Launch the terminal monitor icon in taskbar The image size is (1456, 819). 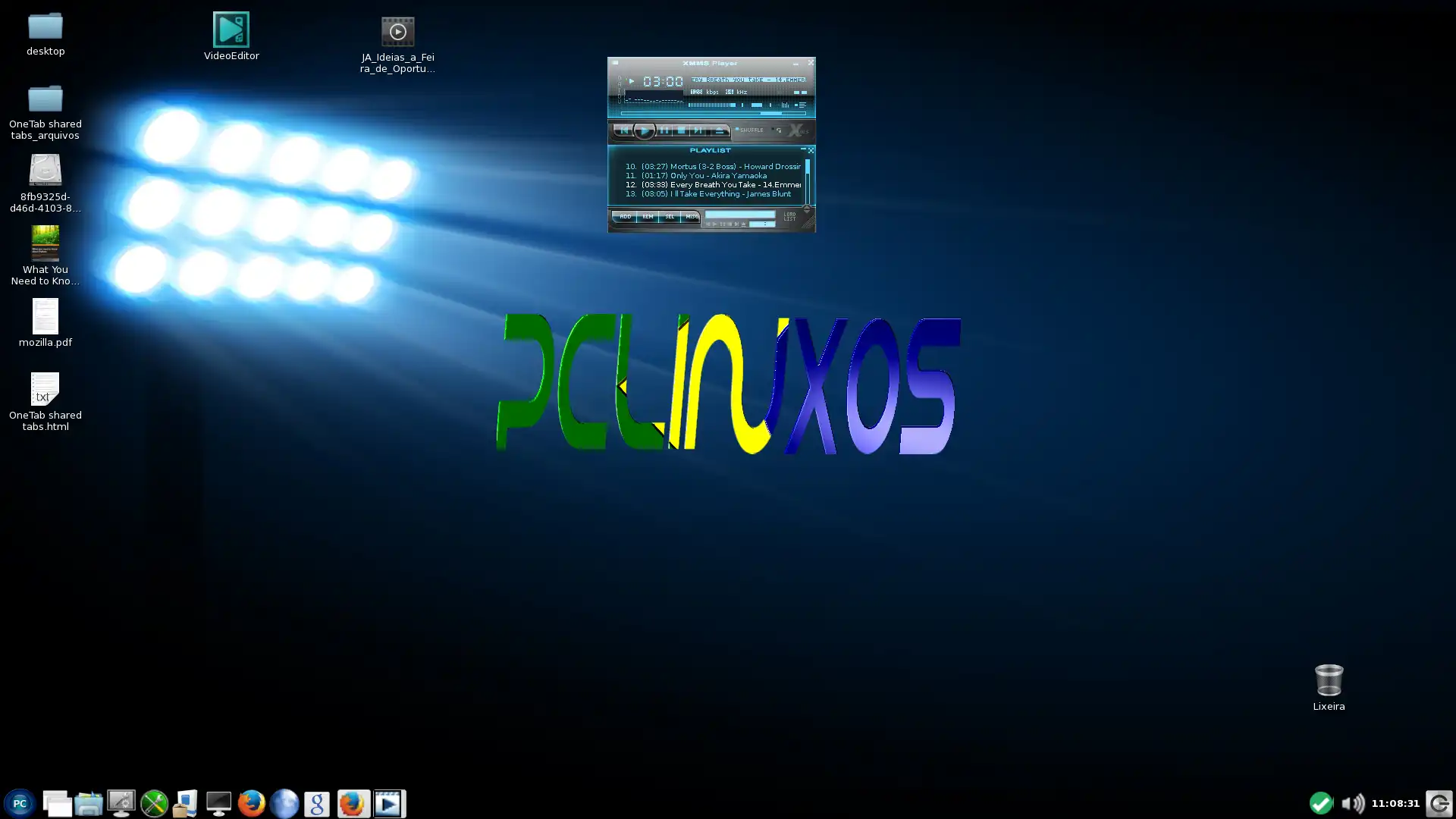(218, 803)
